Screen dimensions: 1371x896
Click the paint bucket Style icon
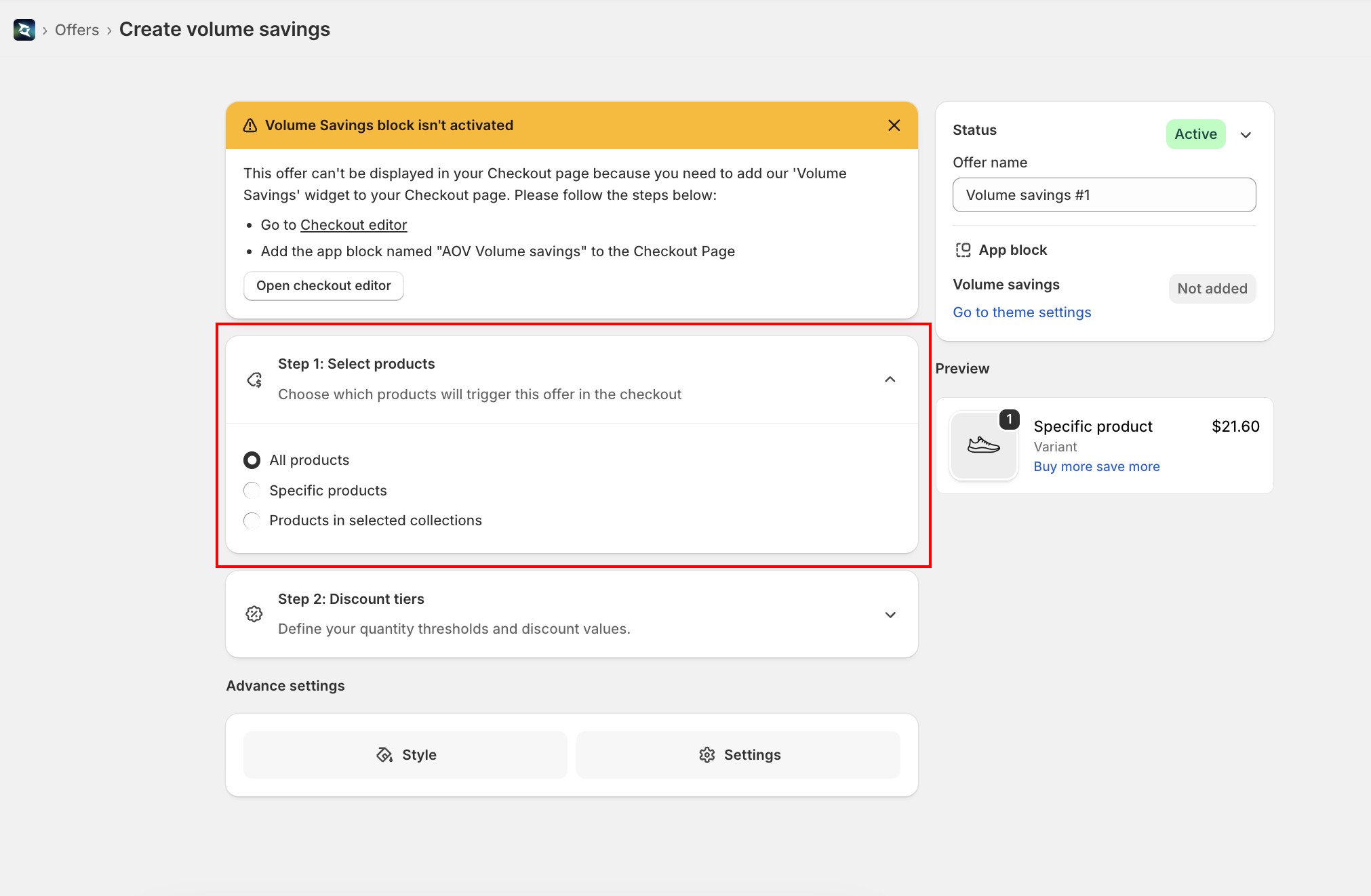point(384,755)
